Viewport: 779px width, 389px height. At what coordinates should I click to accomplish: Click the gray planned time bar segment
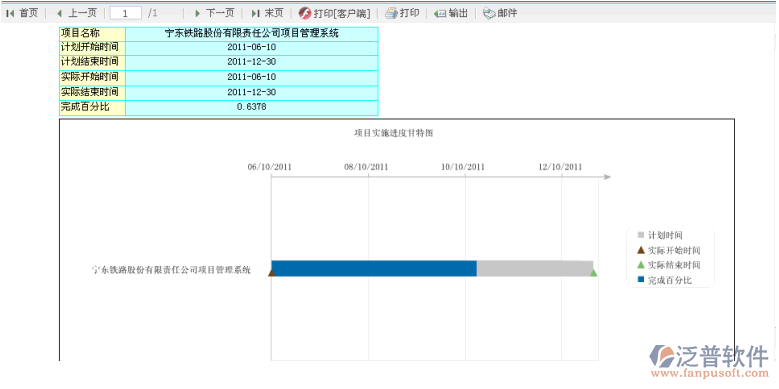tap(535, 268)
